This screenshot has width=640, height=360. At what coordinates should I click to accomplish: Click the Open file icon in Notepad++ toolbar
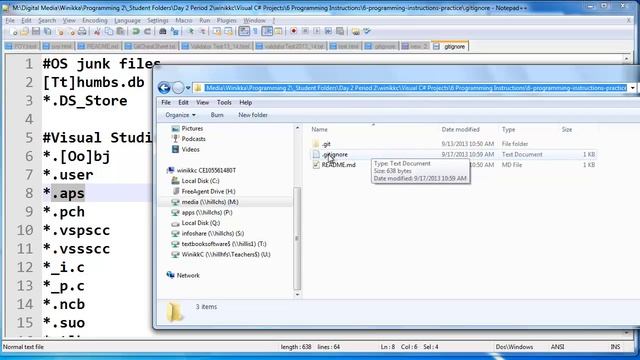point(24,31)
